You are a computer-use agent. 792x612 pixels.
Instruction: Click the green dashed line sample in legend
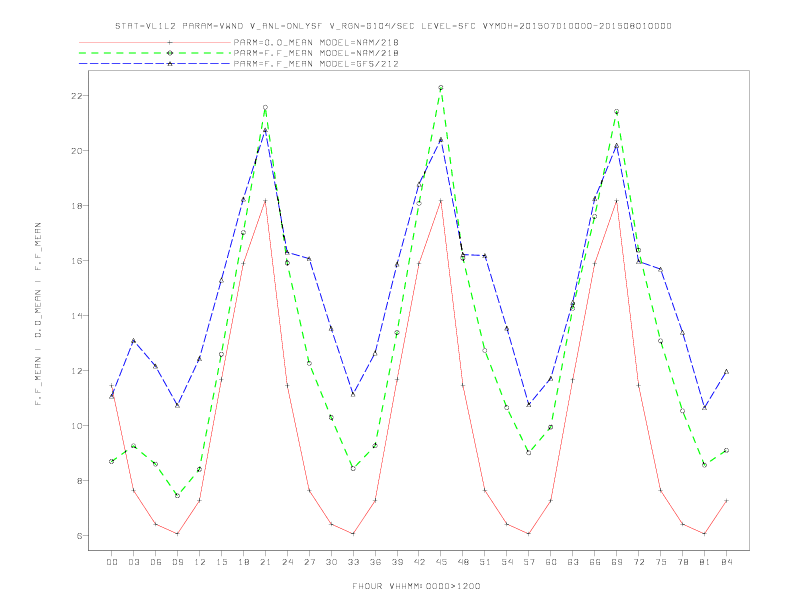(x=155, y=53)
